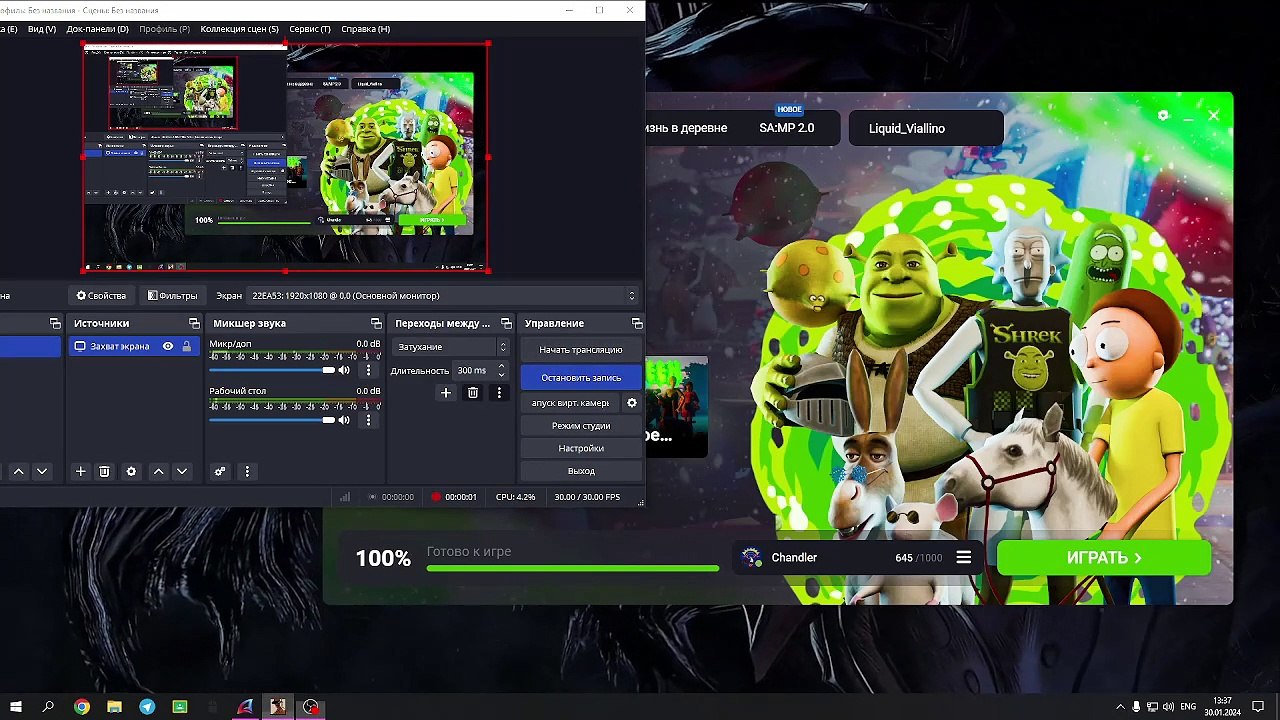This screenshot has height=720, width=1280.
Task: Open source Свойства properties button
Action: click(x=102, y=296)
